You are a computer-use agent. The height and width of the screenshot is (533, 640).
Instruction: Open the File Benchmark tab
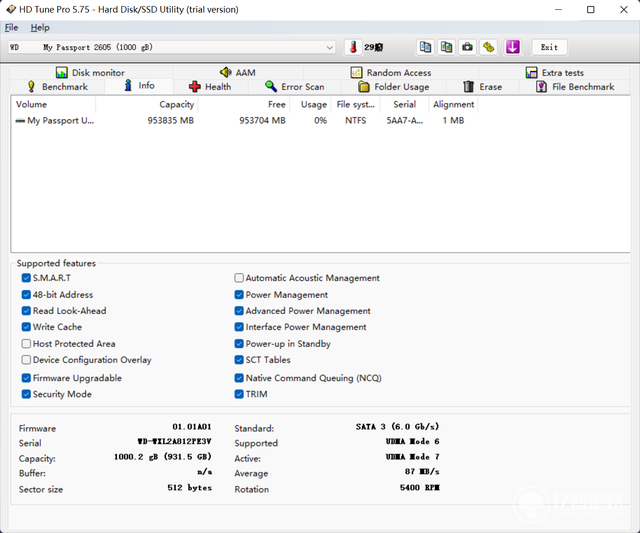point(575,87)
